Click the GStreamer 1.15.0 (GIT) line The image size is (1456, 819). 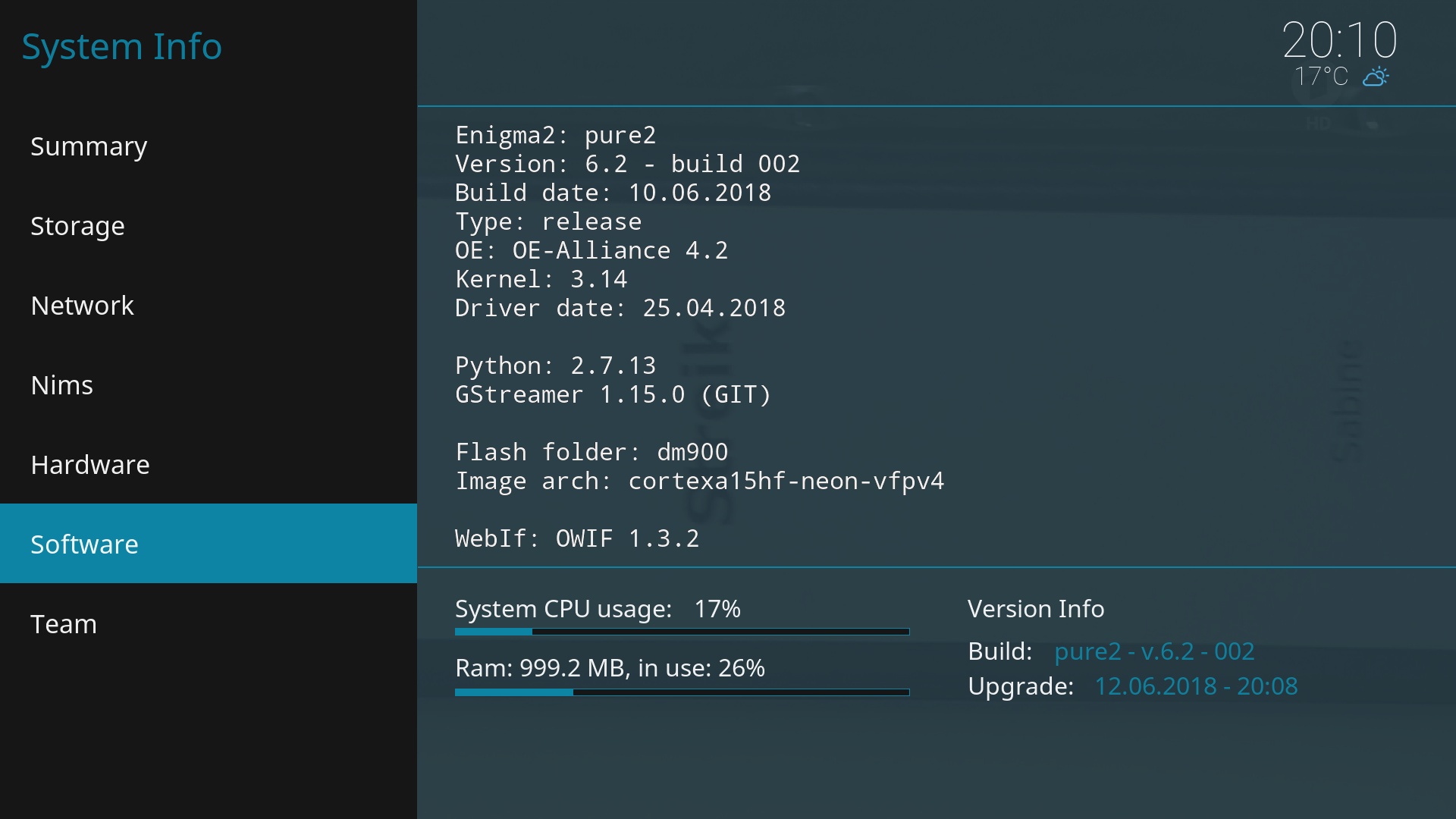(613, 394)
